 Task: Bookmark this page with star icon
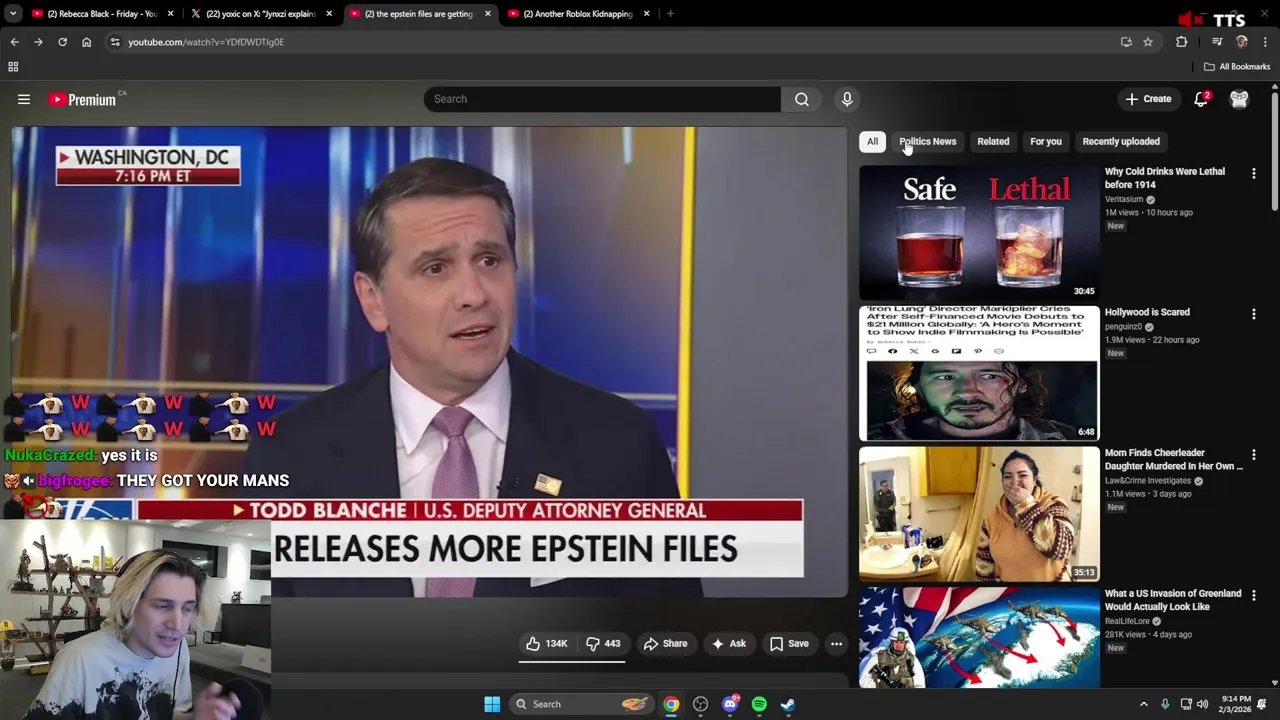coord(1148,42)
